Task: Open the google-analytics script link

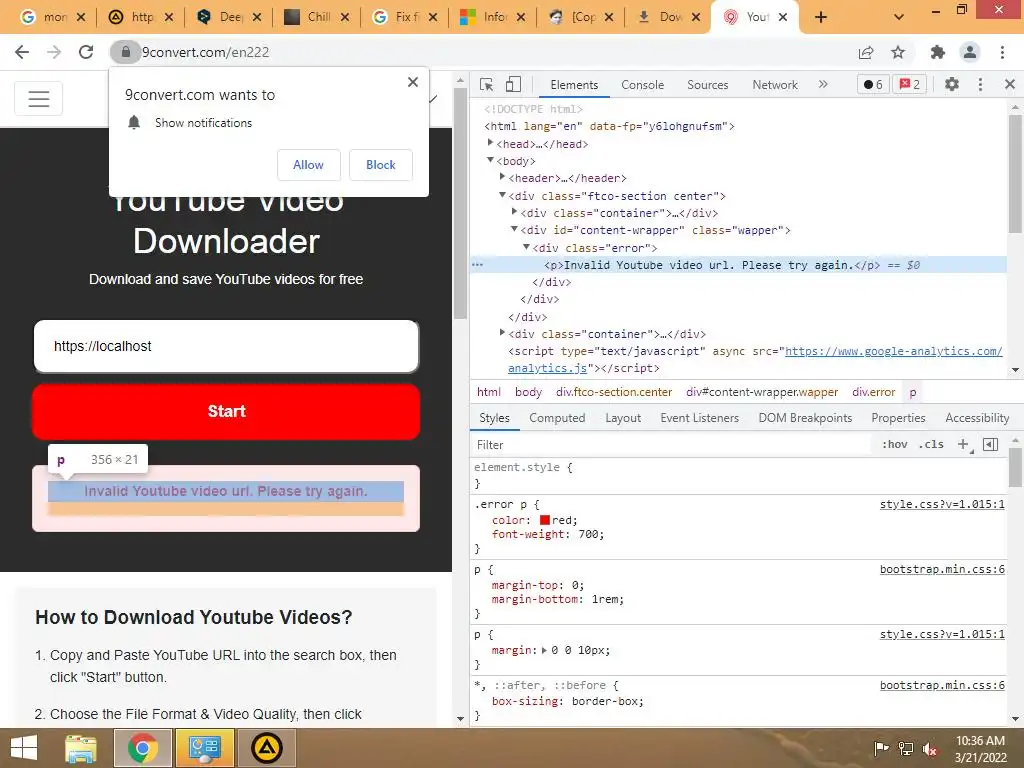Action: [893, 351]
